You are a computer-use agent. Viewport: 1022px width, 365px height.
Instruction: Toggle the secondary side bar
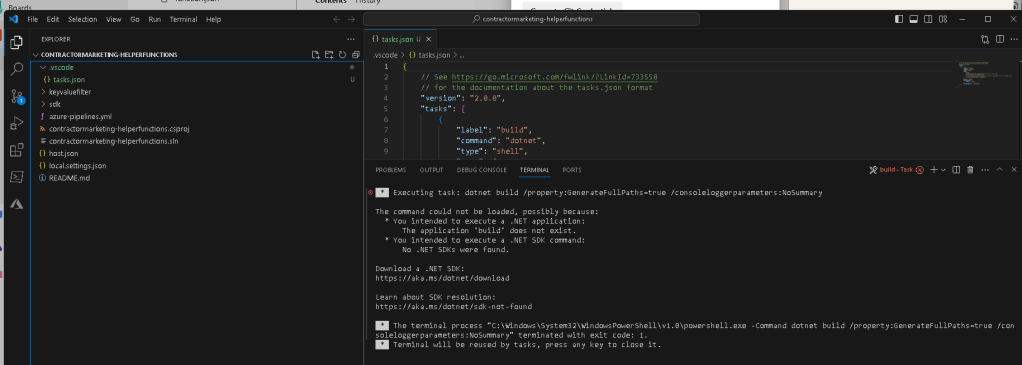point(927,20)
